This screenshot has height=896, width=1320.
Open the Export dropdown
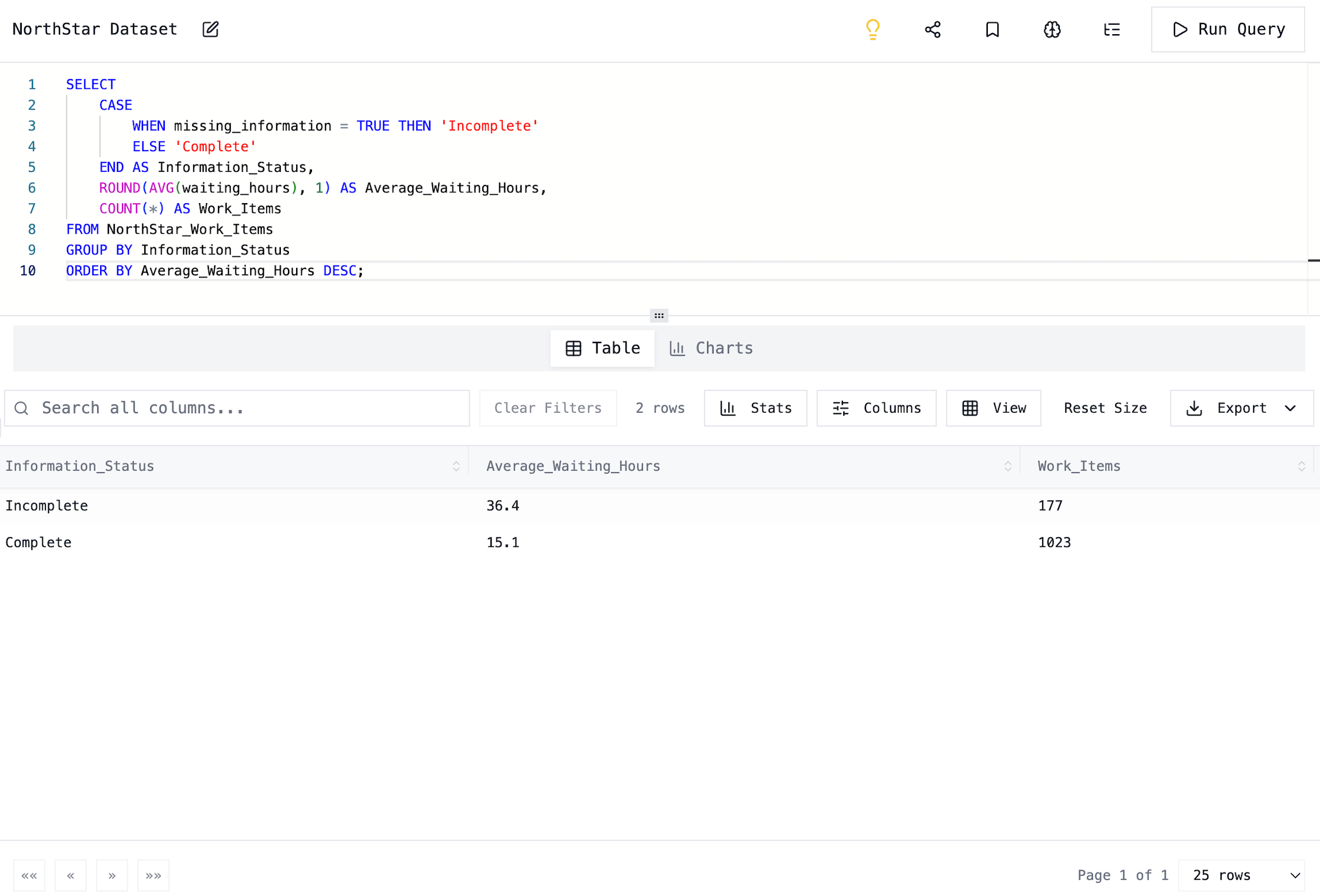(1241, 408)
